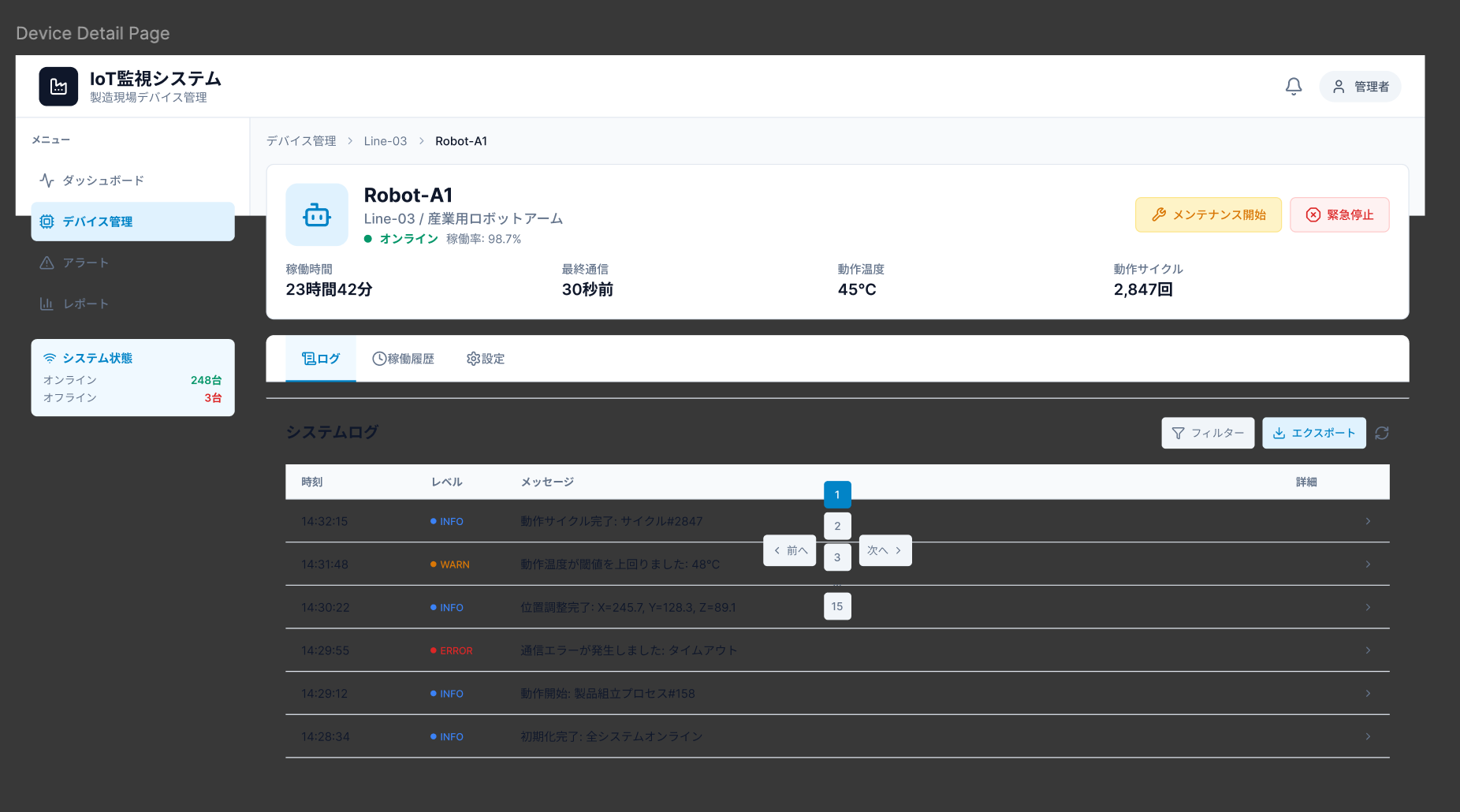Click the アラート warning icon in sidebar
1460x812 pixels.
point(47,263)
